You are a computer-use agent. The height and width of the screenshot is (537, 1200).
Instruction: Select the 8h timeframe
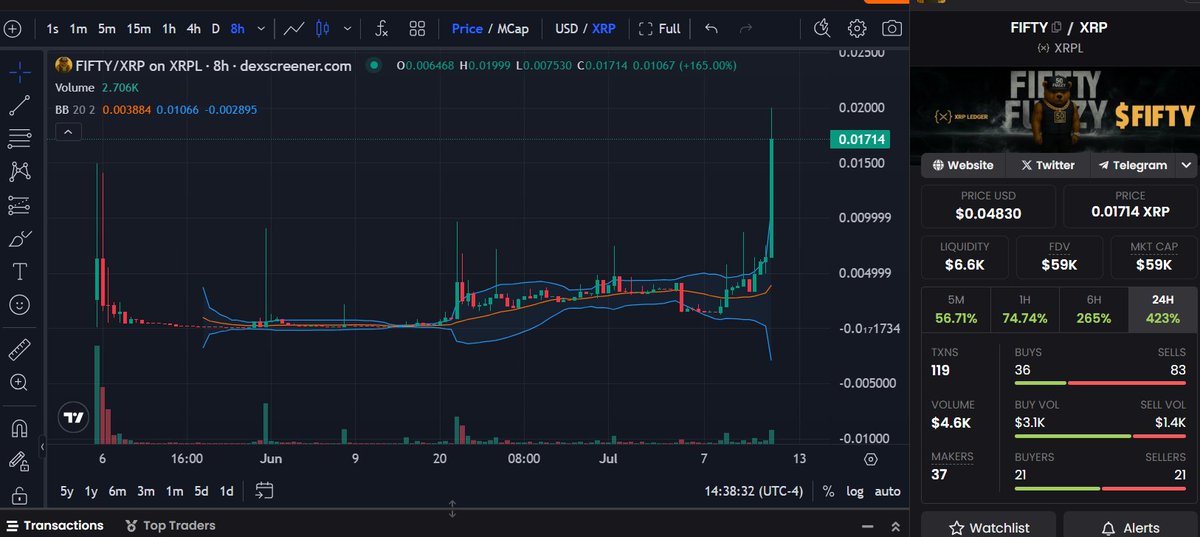click(237, 29)
